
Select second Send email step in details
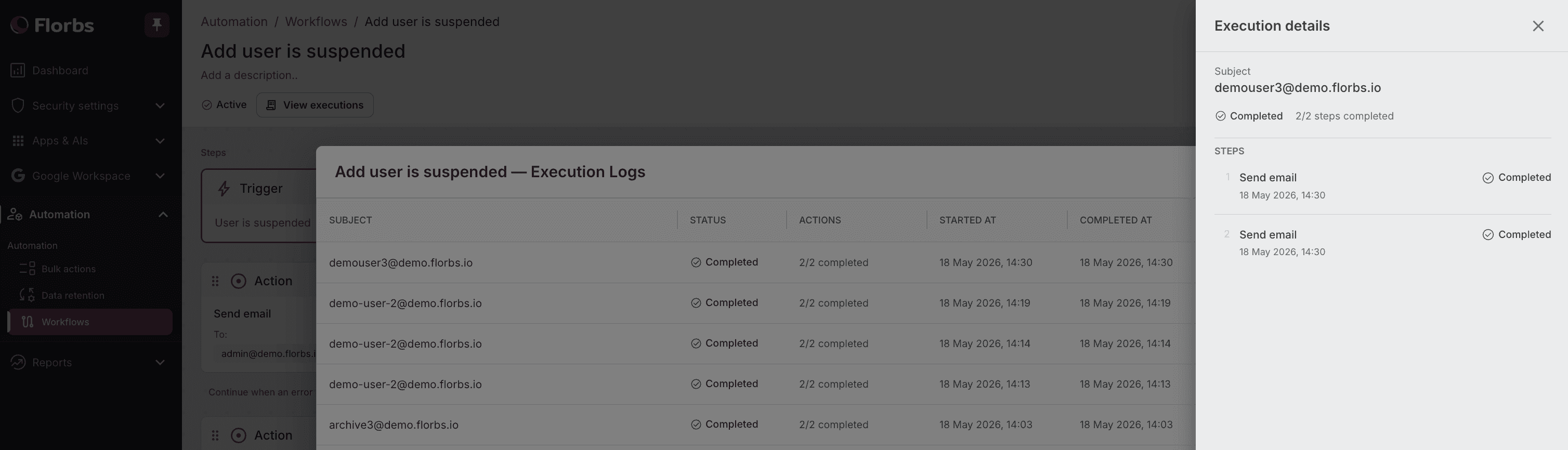pos(1382,243)
